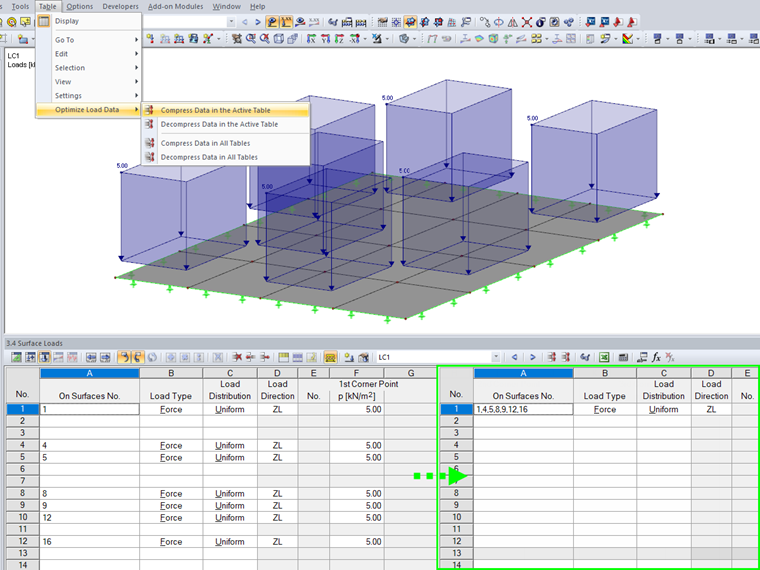Screen dimensions: 760x570
Task: Open the Window menu
Action: point(226,6)
